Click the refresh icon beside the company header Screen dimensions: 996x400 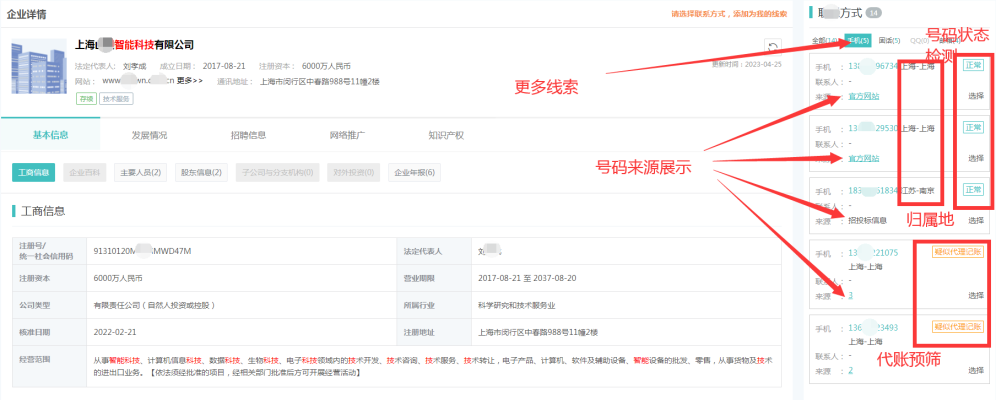point(771,46)
